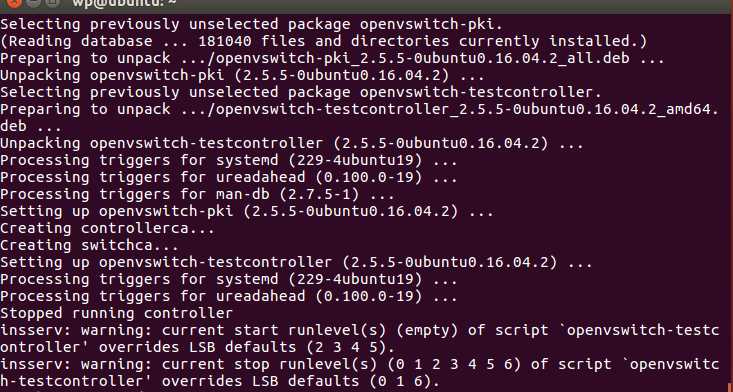
Task: Click the 'deb ...' wrapped line
Action: [x=26, y=126]
